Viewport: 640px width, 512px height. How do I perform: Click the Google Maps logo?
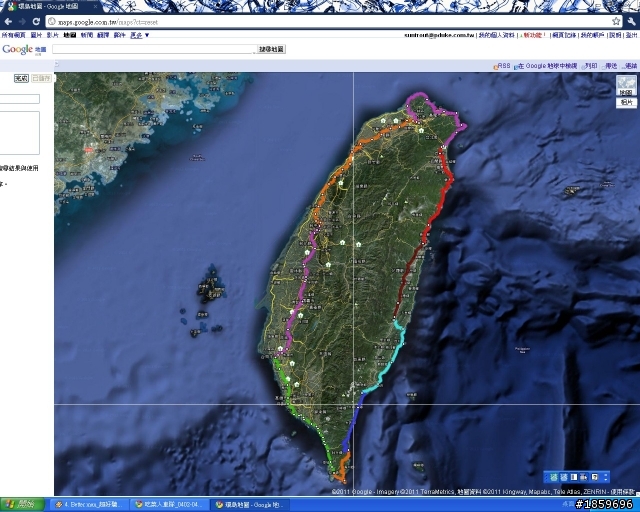pyautogui.click(x=24, y=49)
